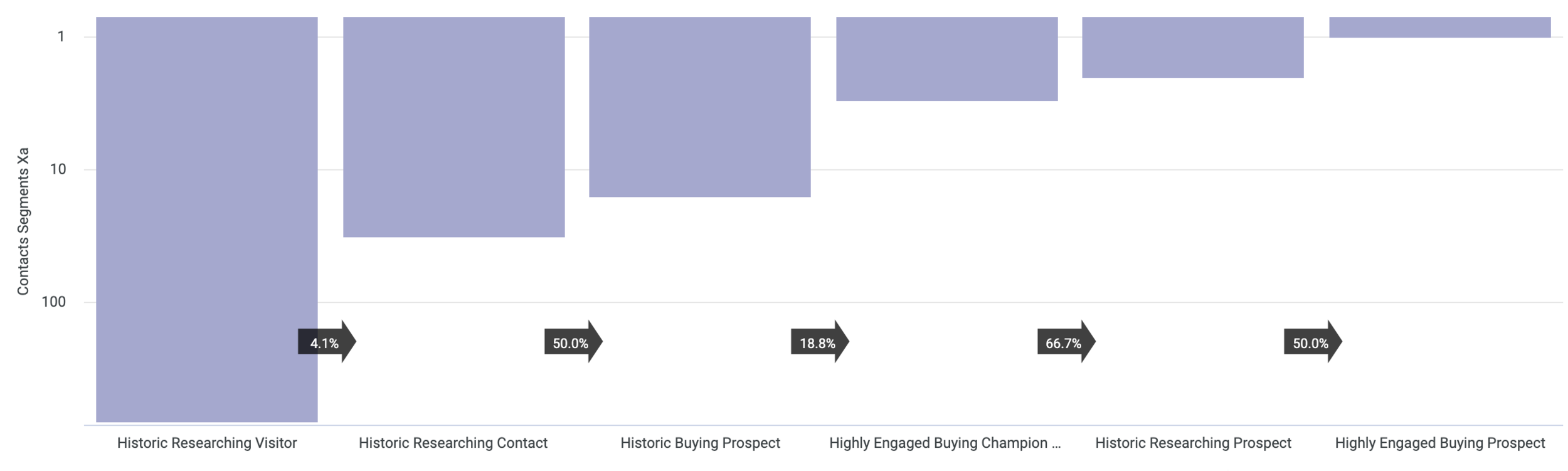Select the Historic Researching Prospect bar
Screen dimensions: 1568x471
(x=1192, y=48)
